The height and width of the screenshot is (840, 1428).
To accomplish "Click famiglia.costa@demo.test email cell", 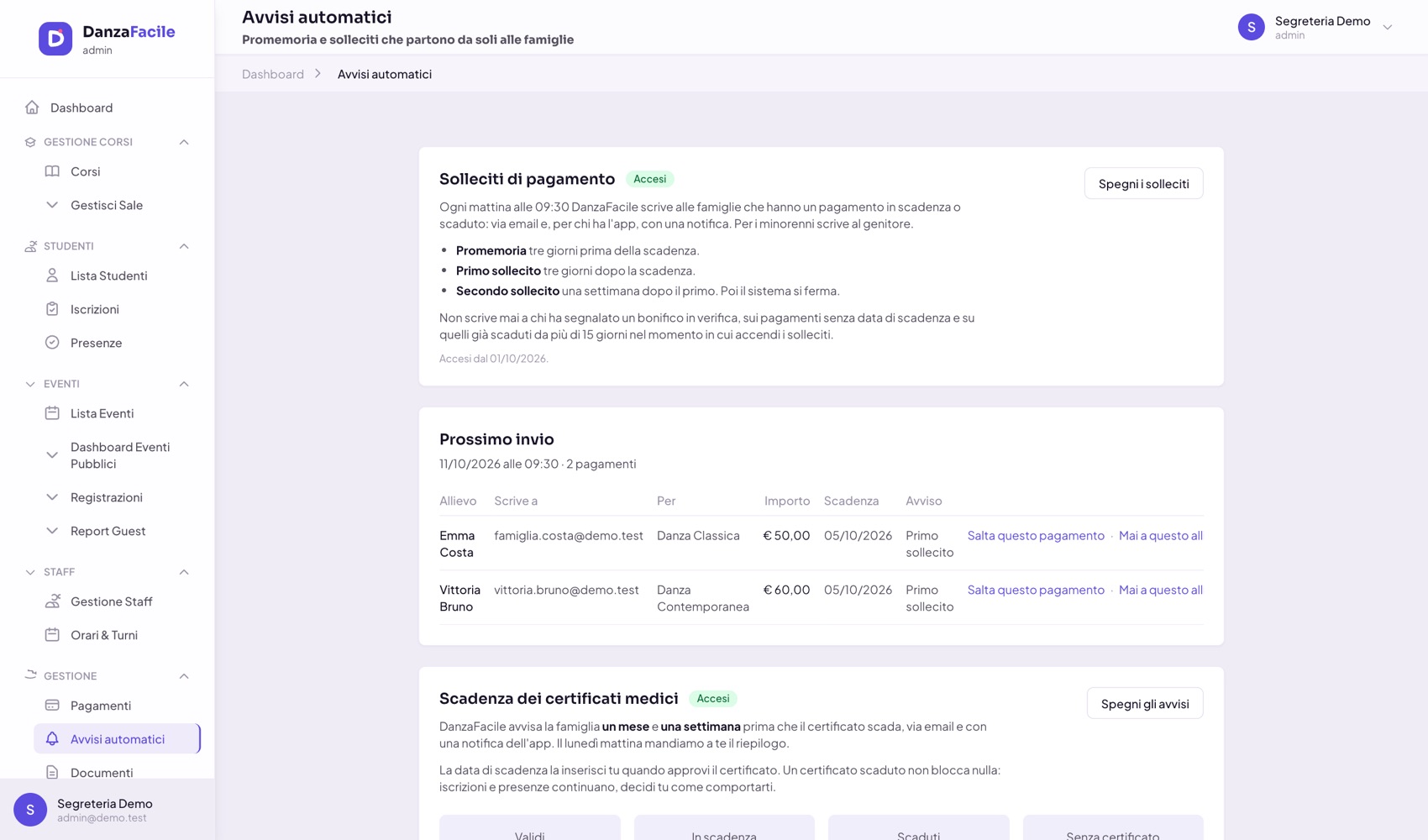I will click(569, 535).
